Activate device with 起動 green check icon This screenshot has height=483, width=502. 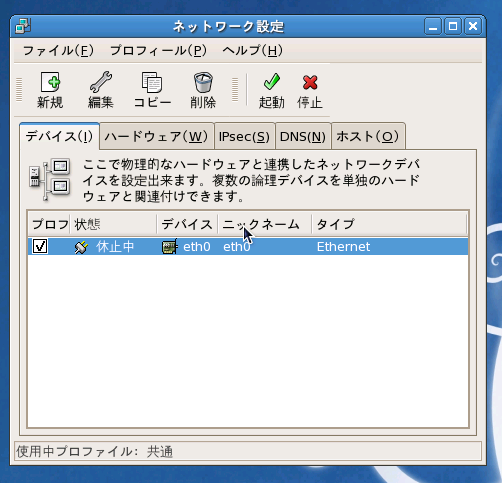(x=272, y=82)
